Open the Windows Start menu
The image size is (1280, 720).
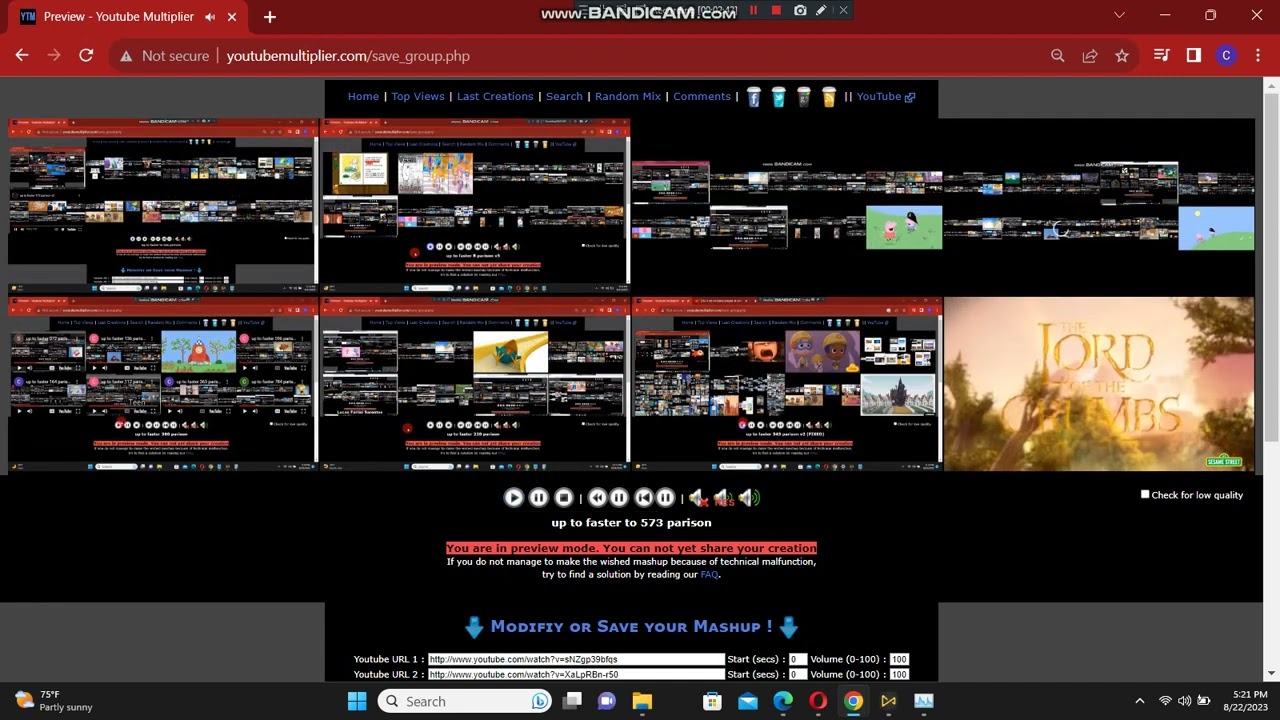point(357,701)
